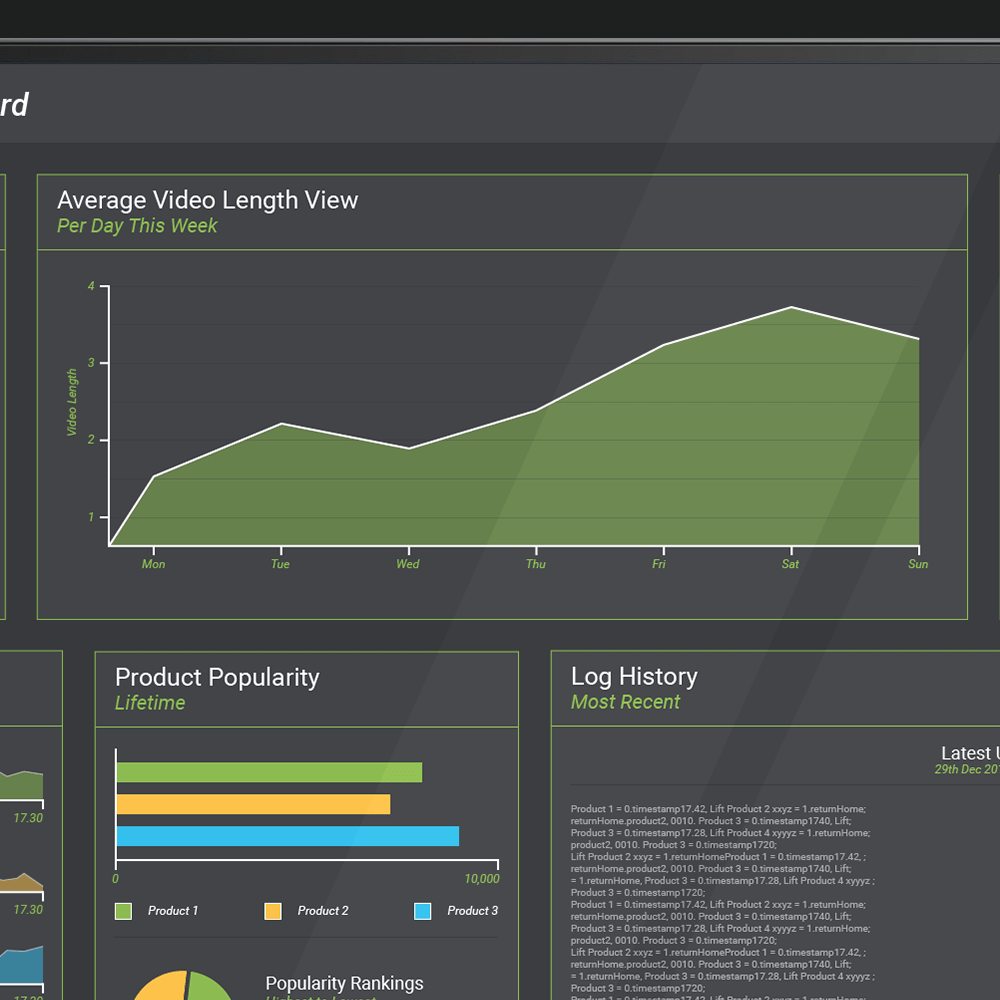Click the Saturday peak point on the line

point(791,307)
